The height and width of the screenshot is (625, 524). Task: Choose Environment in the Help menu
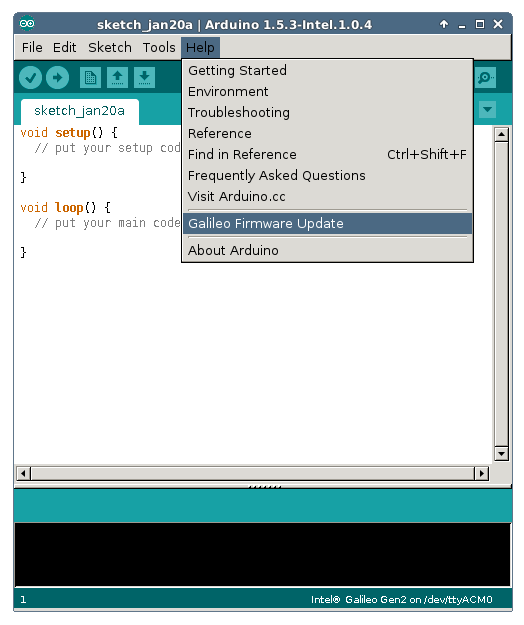pyautogui.click(x=328, y=92)
